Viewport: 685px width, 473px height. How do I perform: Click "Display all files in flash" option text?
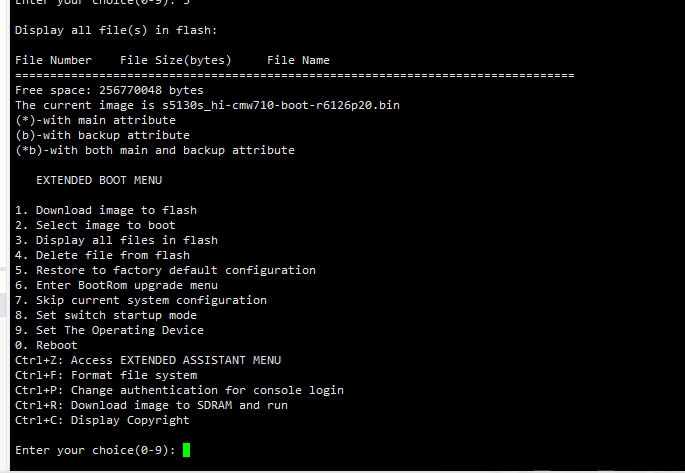point(116,240)
